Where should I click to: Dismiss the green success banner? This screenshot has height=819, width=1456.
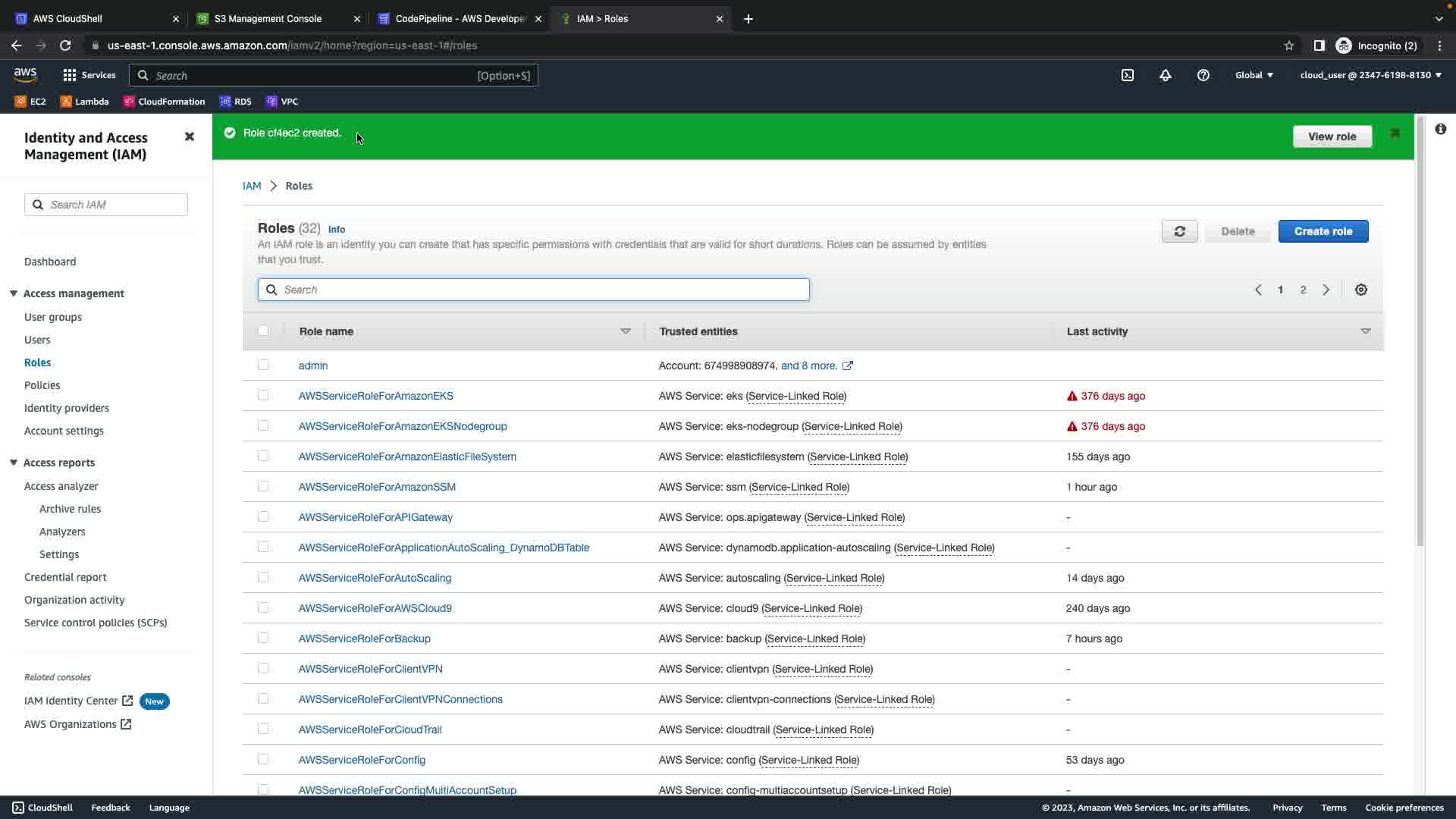1395,133
